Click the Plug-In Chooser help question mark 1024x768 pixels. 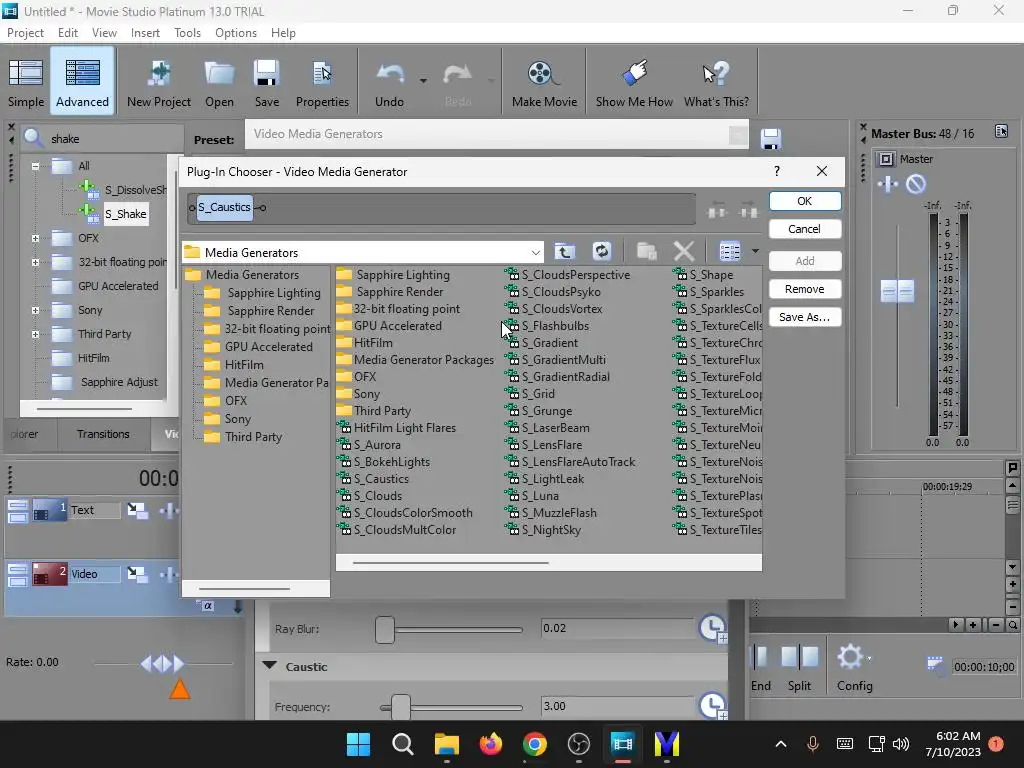tap(776, 171)
